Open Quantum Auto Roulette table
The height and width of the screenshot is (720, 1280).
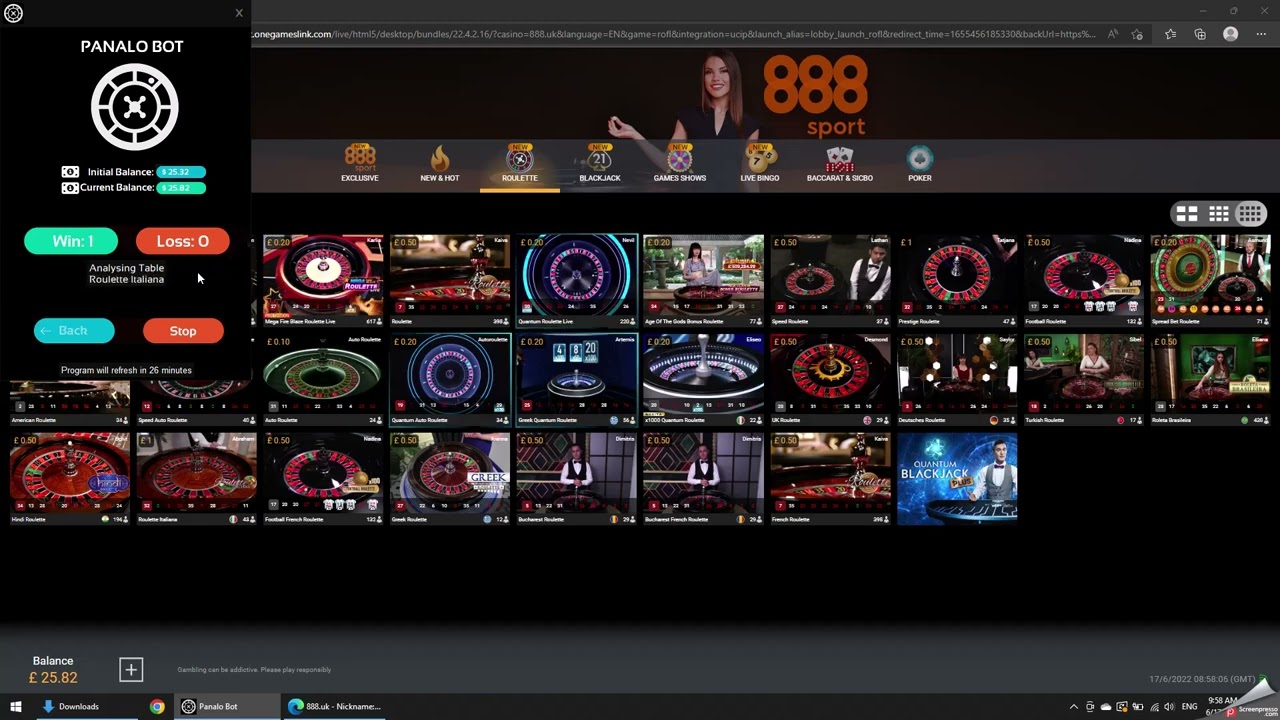point(449,379)
